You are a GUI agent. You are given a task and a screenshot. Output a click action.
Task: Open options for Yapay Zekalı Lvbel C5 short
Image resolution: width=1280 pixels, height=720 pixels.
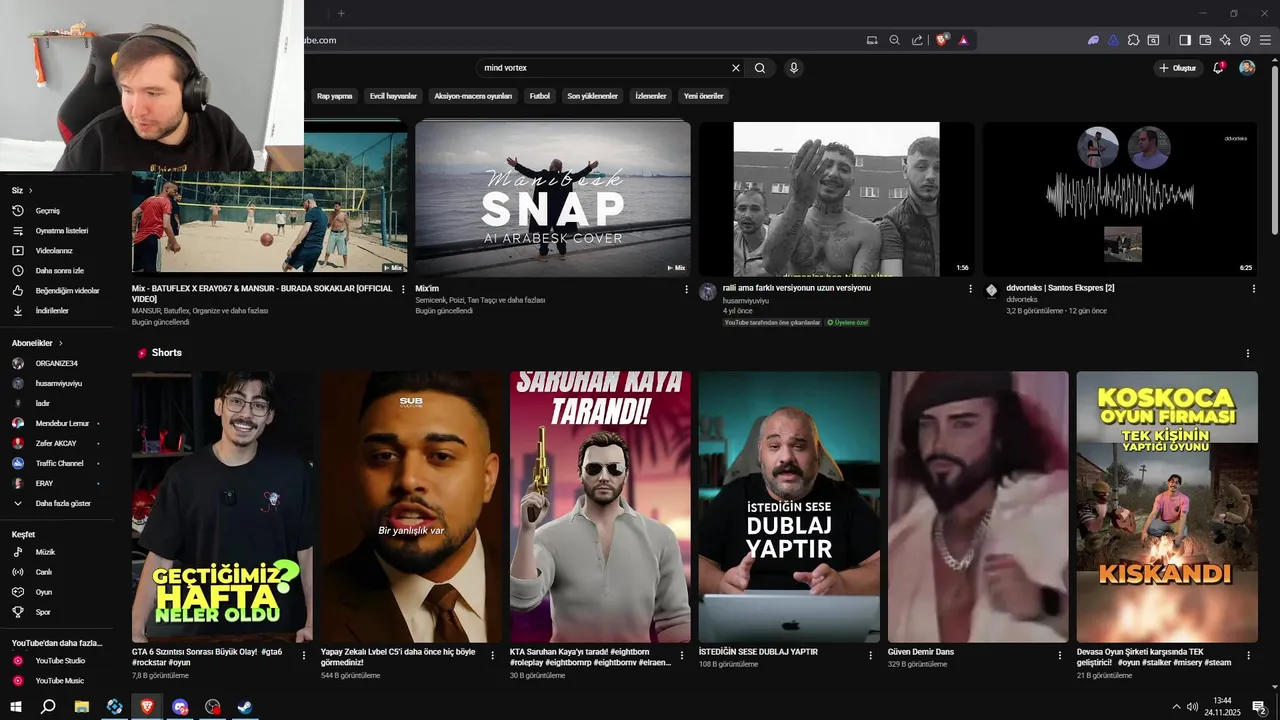(x=493, y=656)
